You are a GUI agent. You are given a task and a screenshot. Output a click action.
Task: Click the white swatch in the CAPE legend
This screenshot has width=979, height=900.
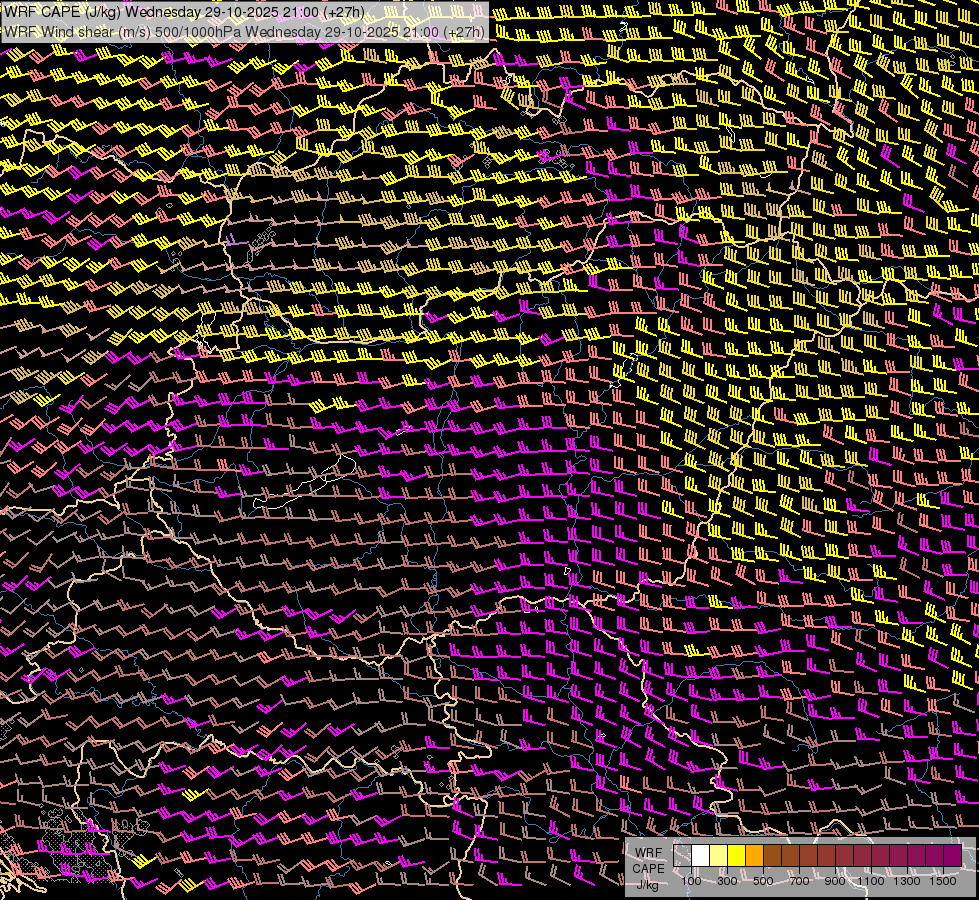tap(701, 856)
